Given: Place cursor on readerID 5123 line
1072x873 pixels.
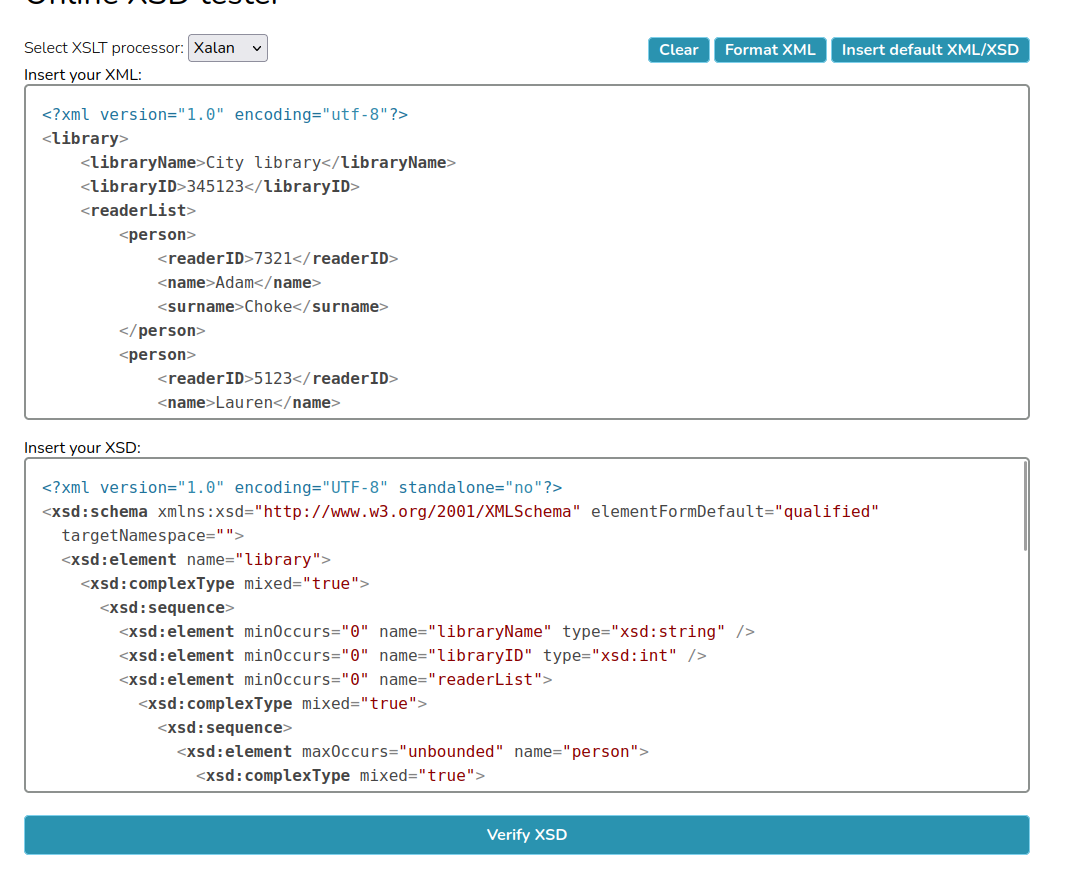Looking at the screenshot, I should tap(273, 379).
